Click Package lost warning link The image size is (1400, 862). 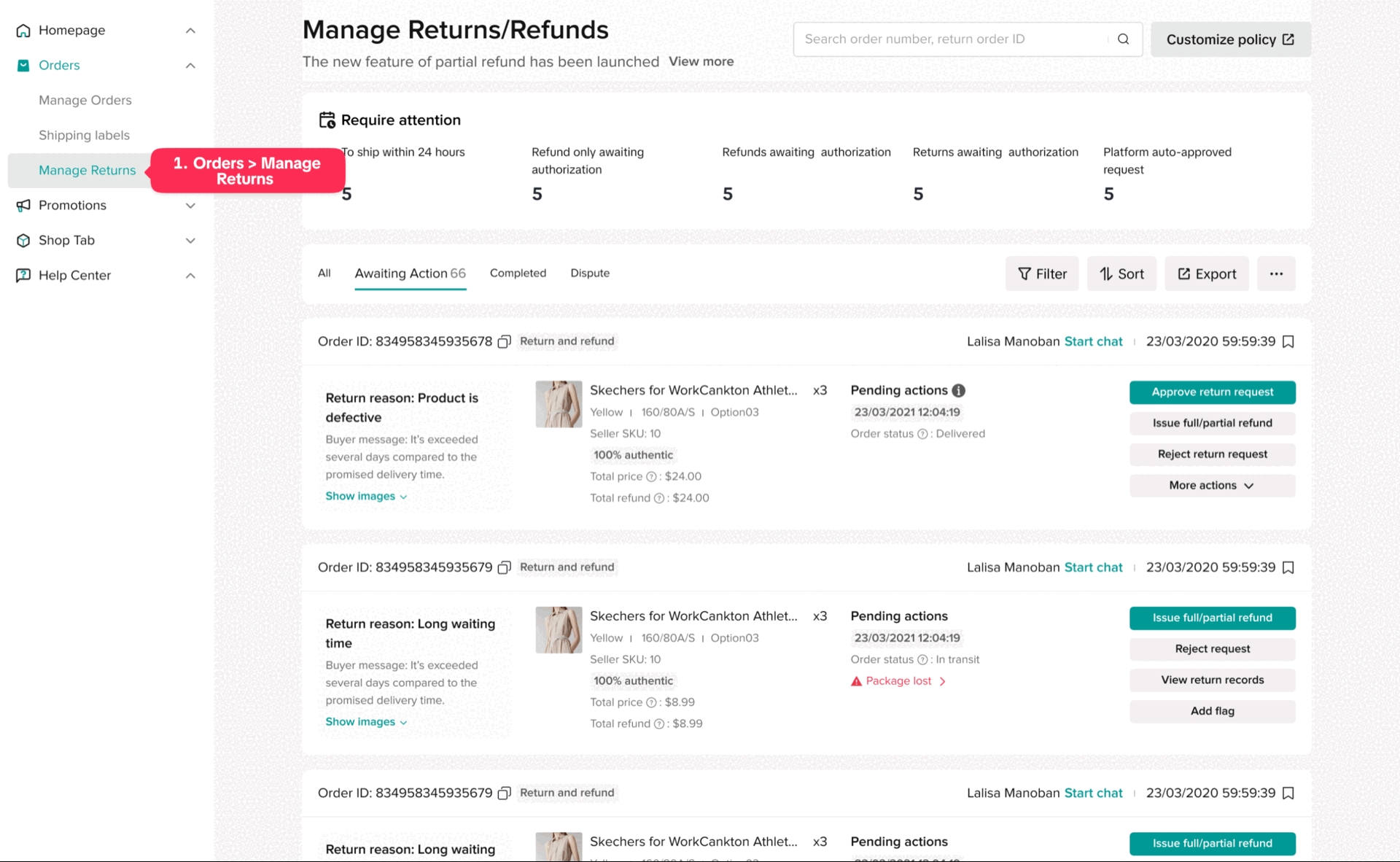898,681
